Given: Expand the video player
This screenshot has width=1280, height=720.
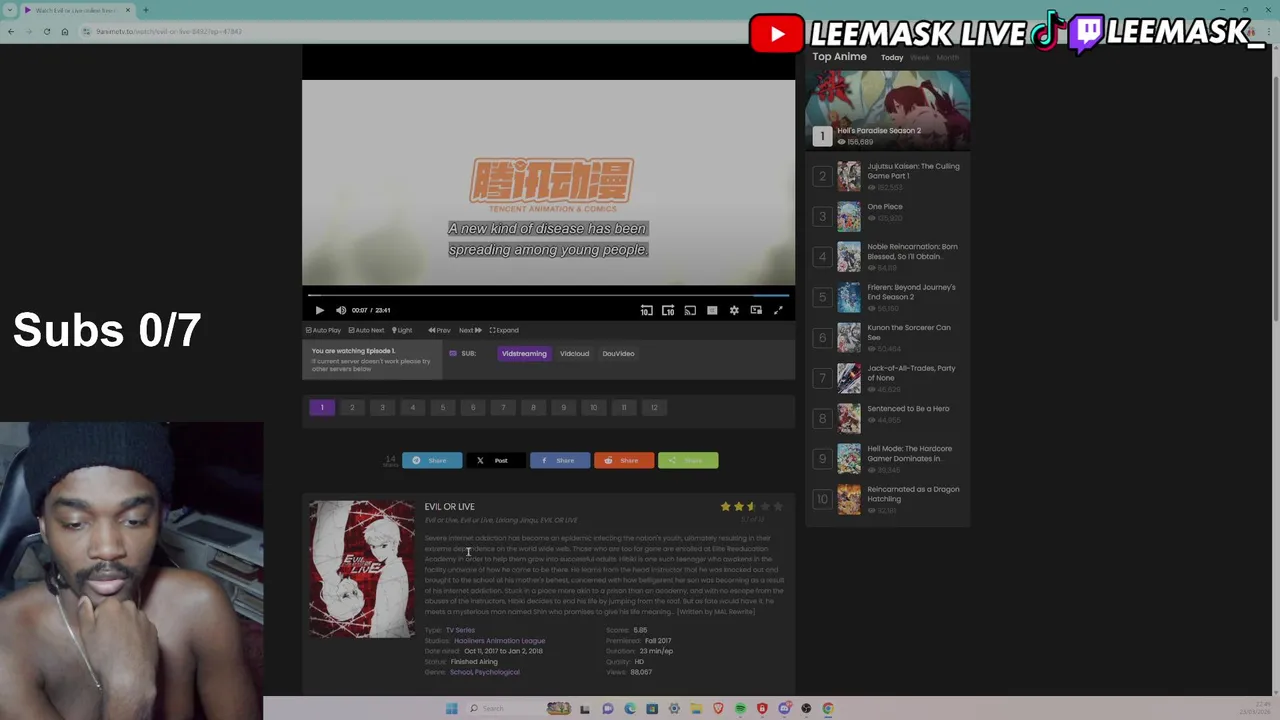Looking at the screenshot, I should coord(504,330).
